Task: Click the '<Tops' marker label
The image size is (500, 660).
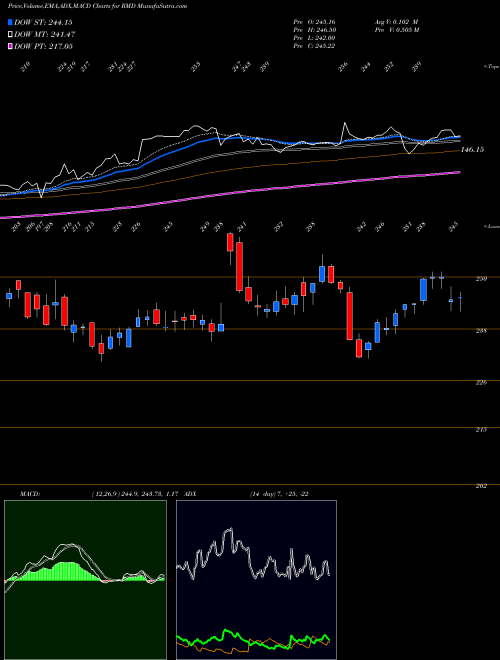Action: tap(490, 67)
